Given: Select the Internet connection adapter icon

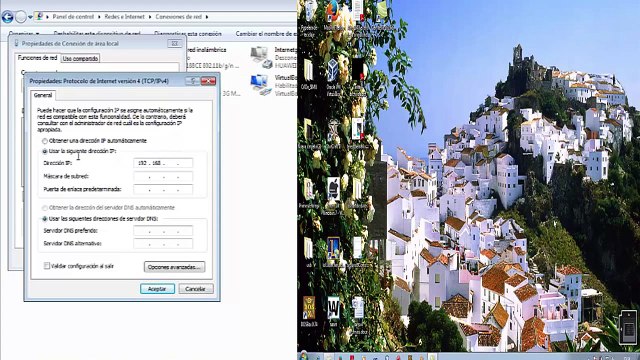Looking at the screenshot, I should (261, 57).
